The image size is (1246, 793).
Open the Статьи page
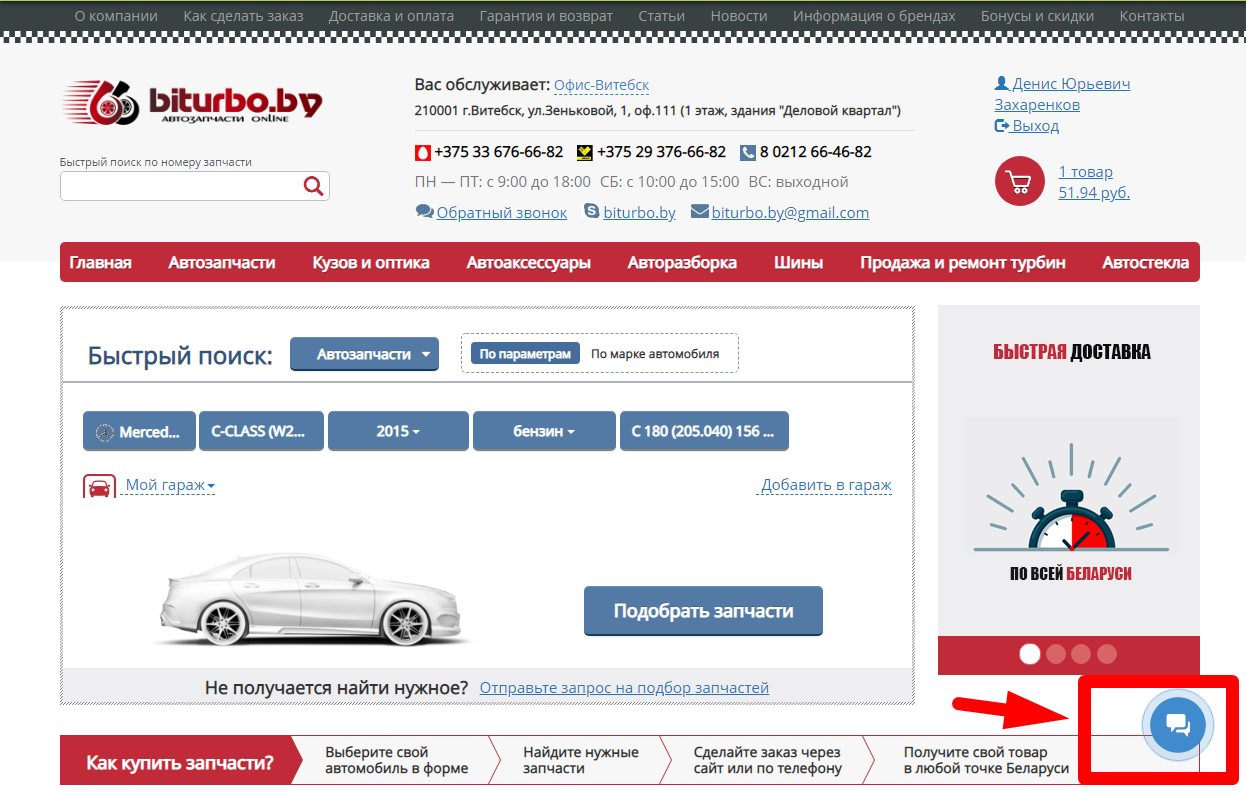coord(661,16)
